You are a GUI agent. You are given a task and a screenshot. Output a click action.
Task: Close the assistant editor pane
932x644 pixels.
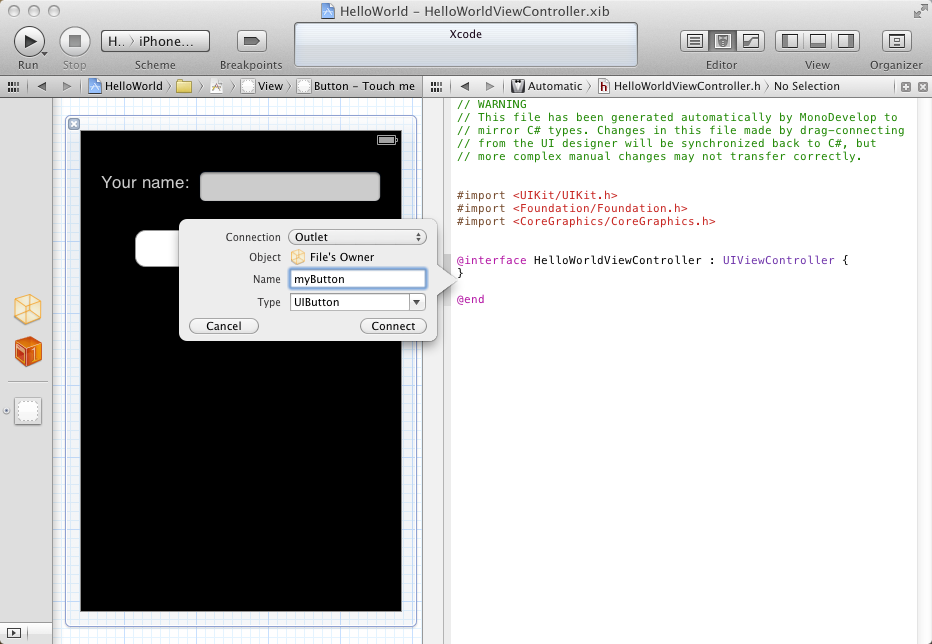click(921, 86)
